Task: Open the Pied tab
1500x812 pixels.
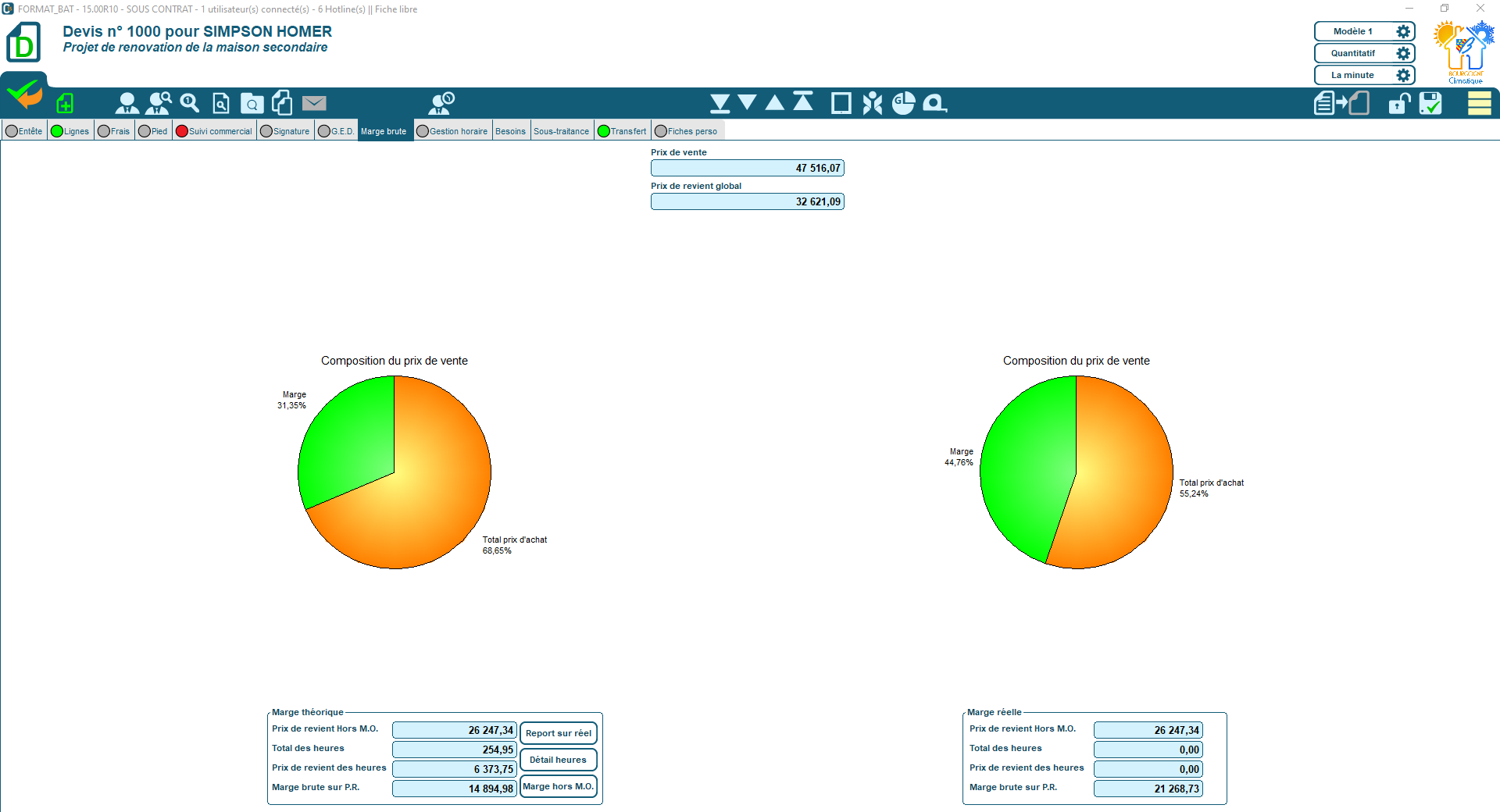Action: click(153, 131)
